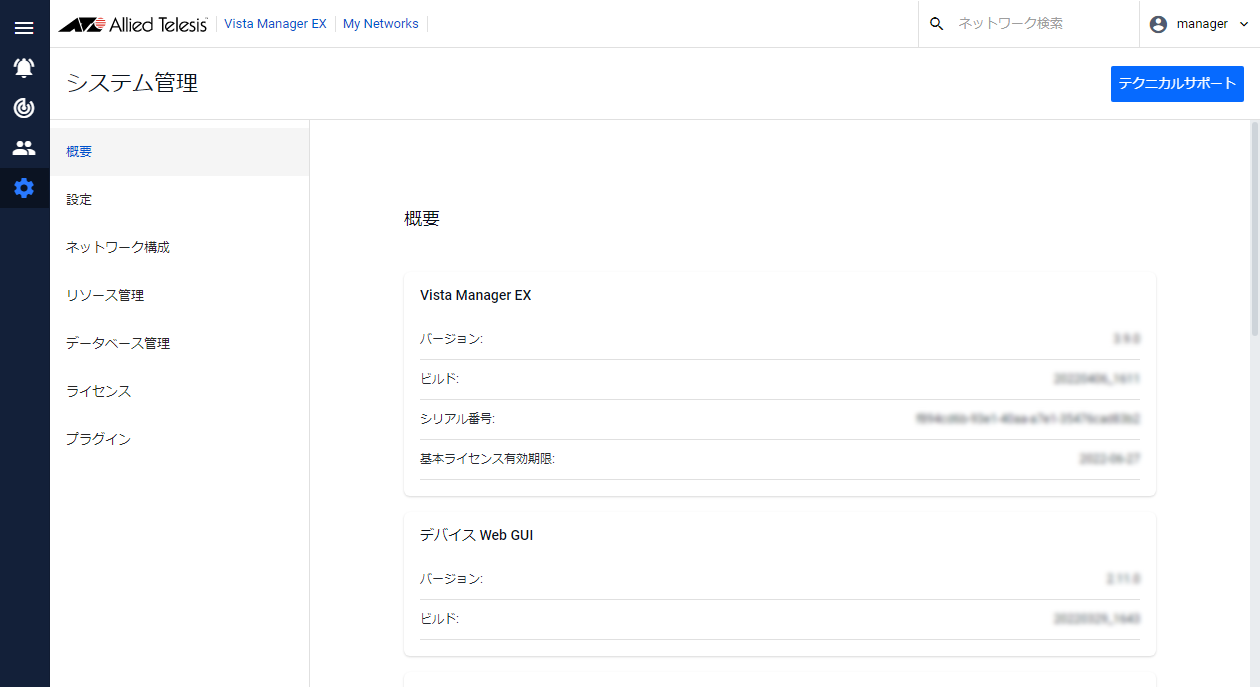Click the Vista Manager EX link

[274, 23]
